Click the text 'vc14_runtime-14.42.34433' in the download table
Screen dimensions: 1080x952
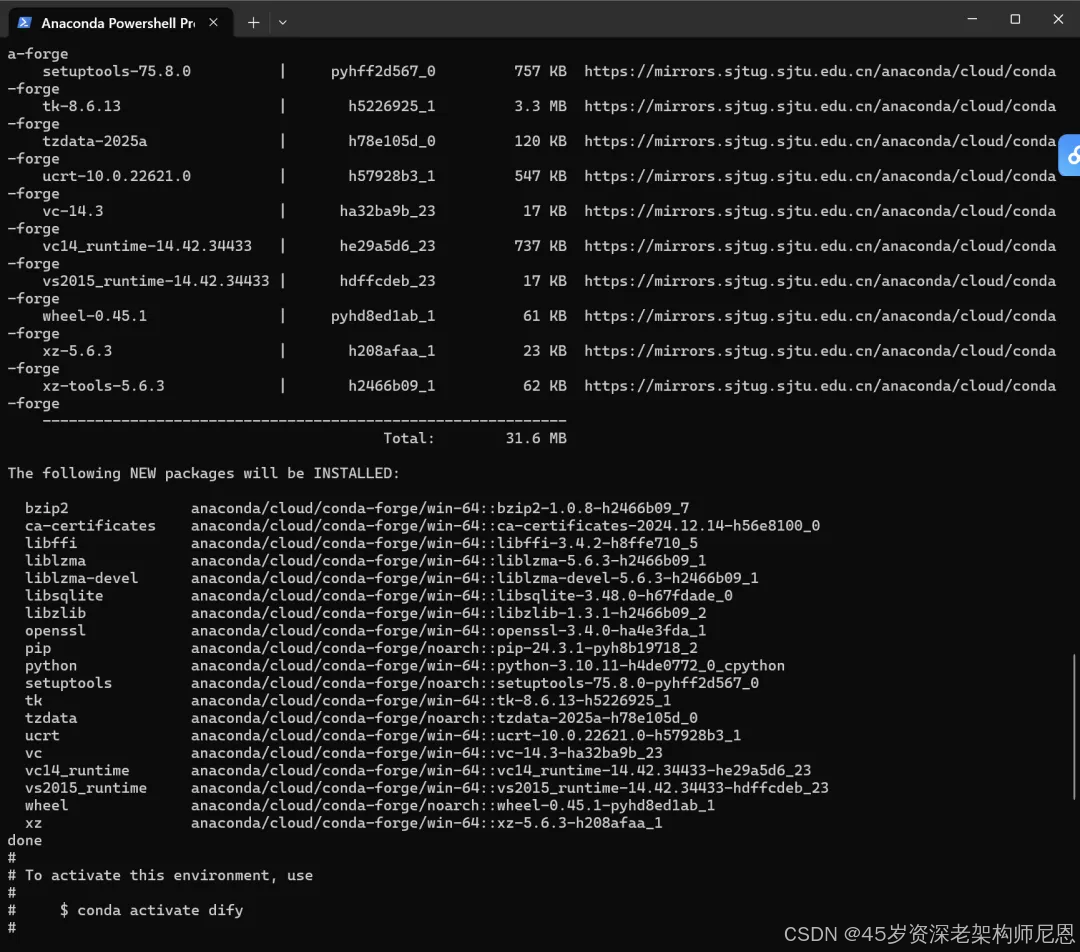coord(147,246)
